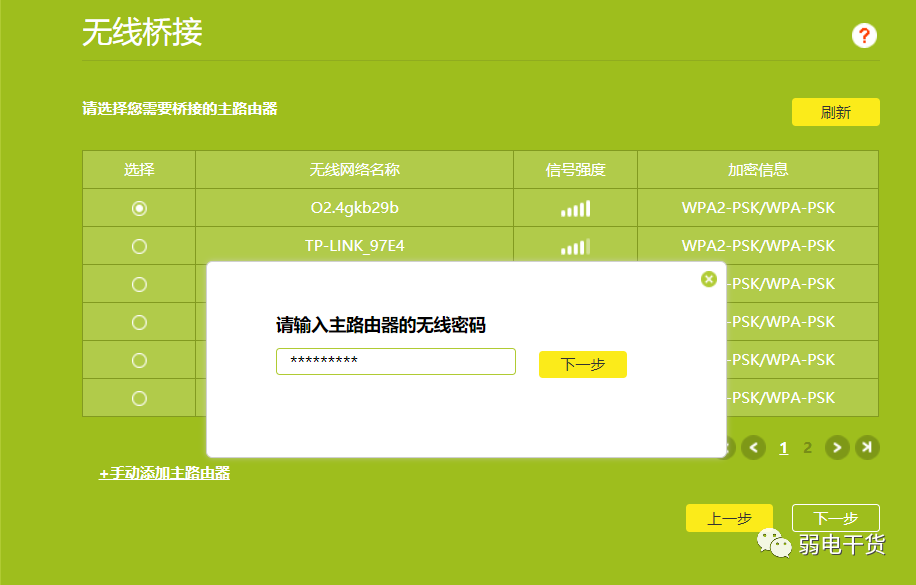Click the 信号强度 column header
The width and height of the screenshot is (916, 585).
coord(575,169)
